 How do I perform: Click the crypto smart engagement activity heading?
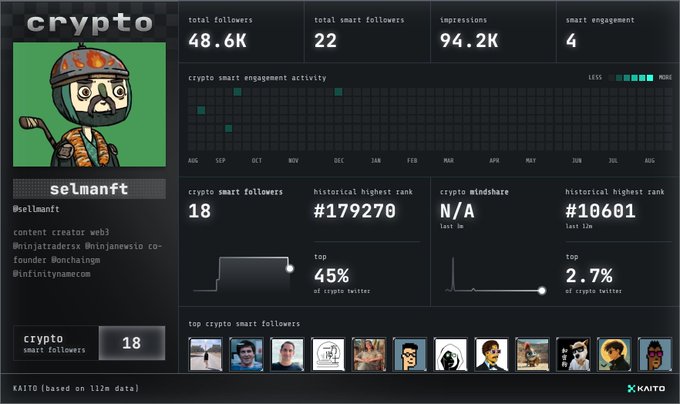pyautogui.click(x=257, y=78)
